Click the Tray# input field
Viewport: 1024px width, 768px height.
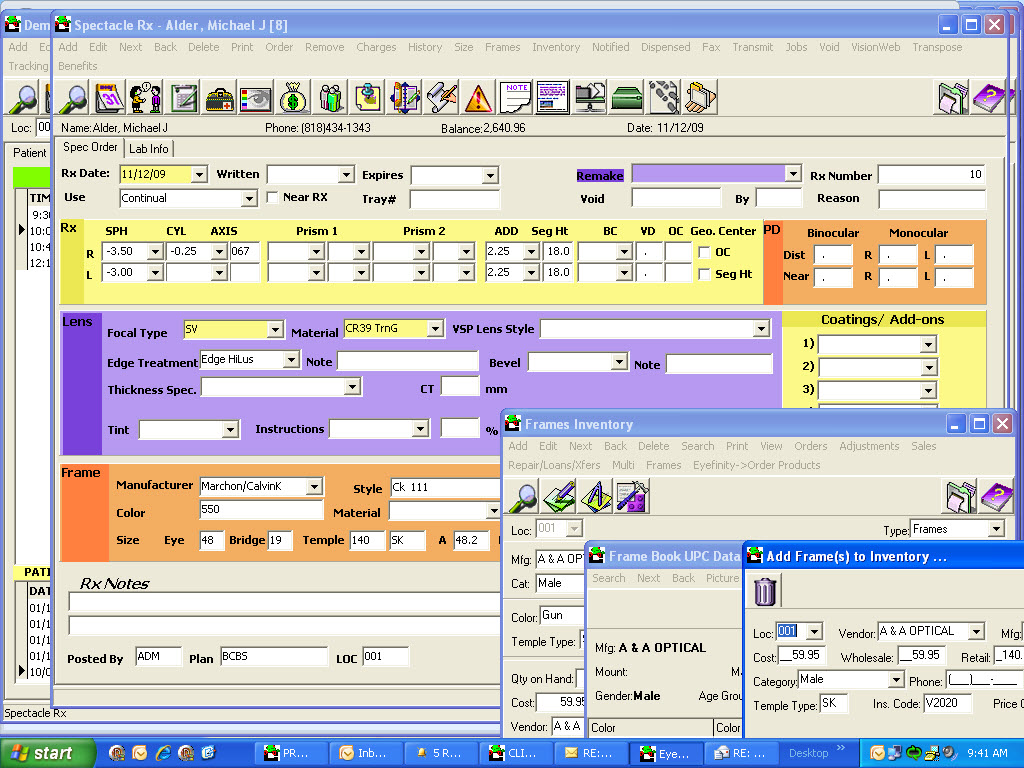pos(455,199)
